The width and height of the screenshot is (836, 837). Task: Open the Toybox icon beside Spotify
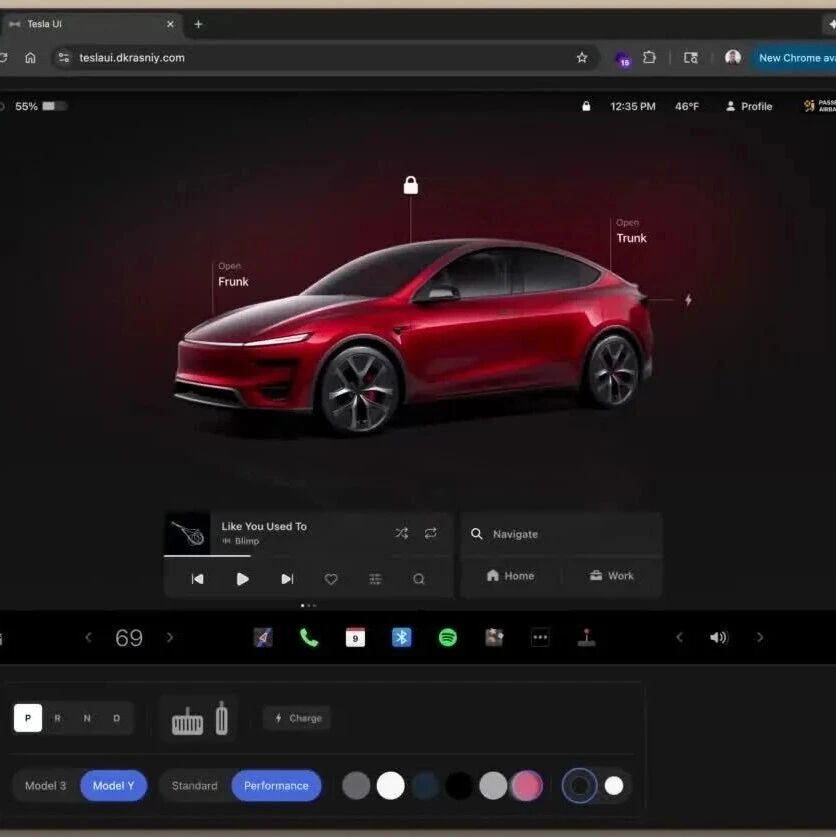pyautogui.click(x=494, y=637)
